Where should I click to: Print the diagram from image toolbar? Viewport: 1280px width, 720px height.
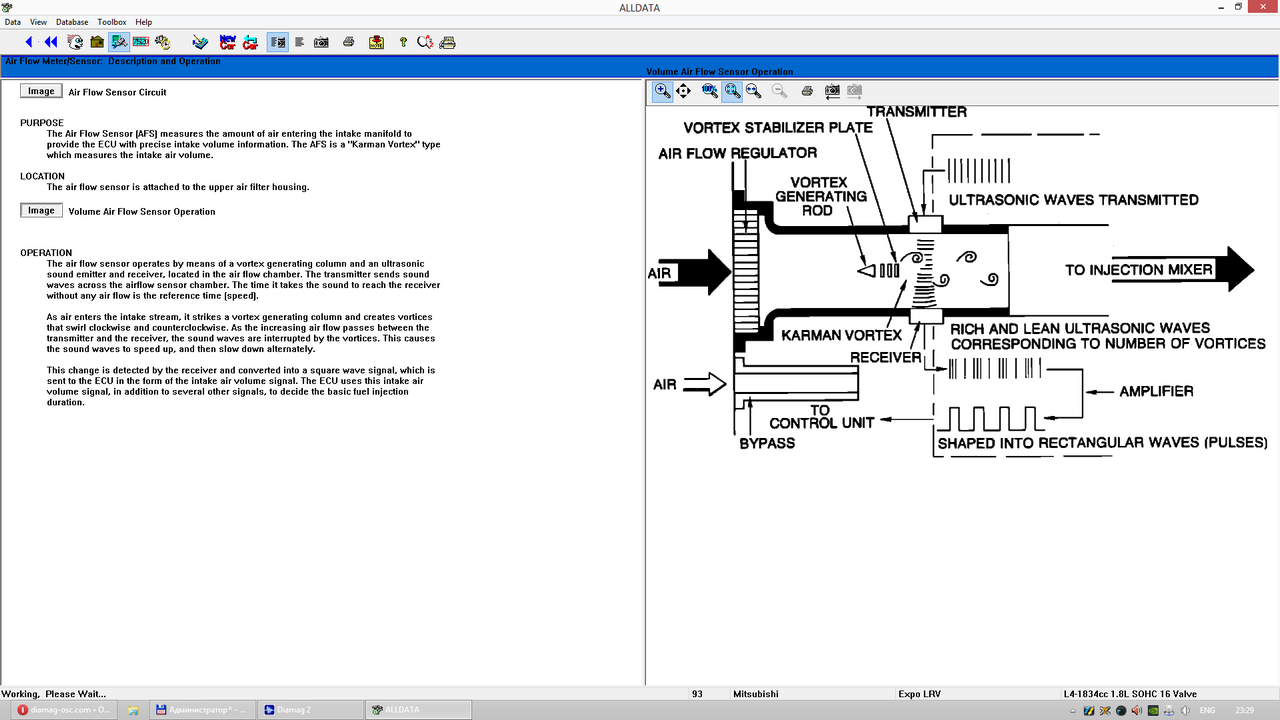click(x=807, y=91)
